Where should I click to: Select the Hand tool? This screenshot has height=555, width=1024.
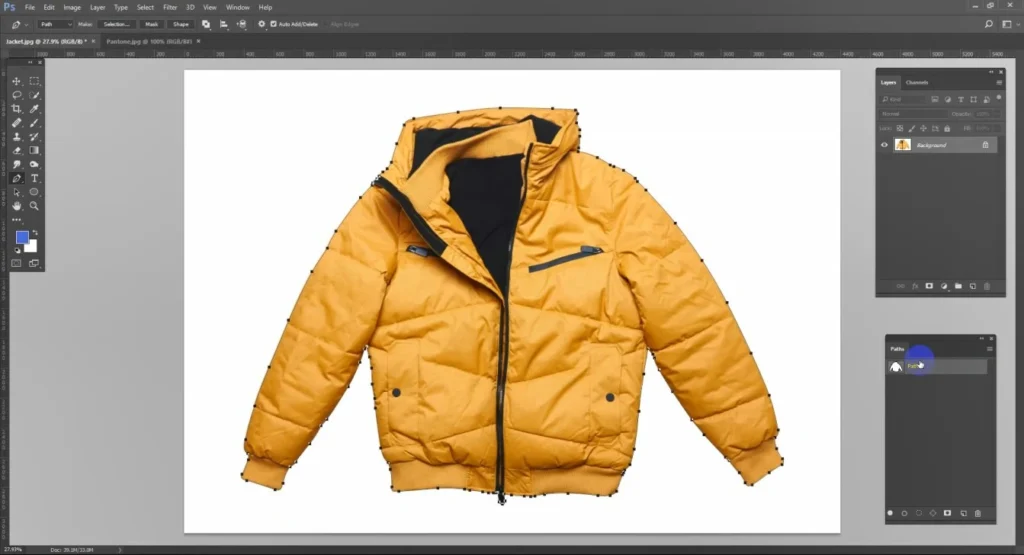[x=16, y=206]
